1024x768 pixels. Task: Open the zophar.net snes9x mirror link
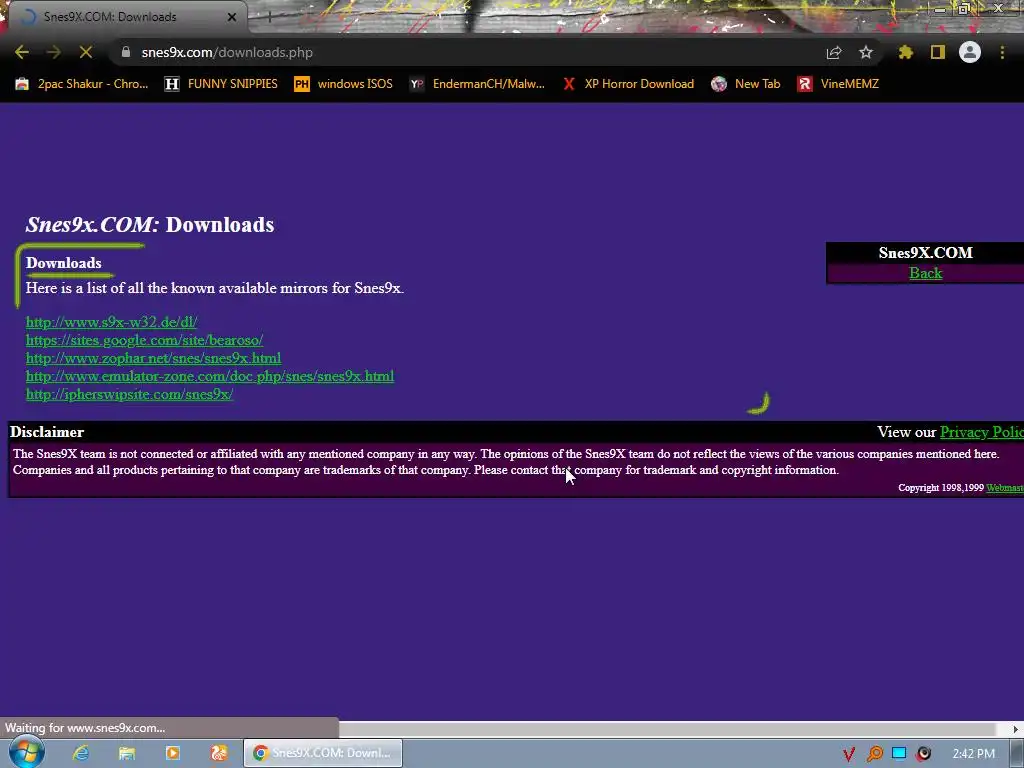tap(153, 358)
